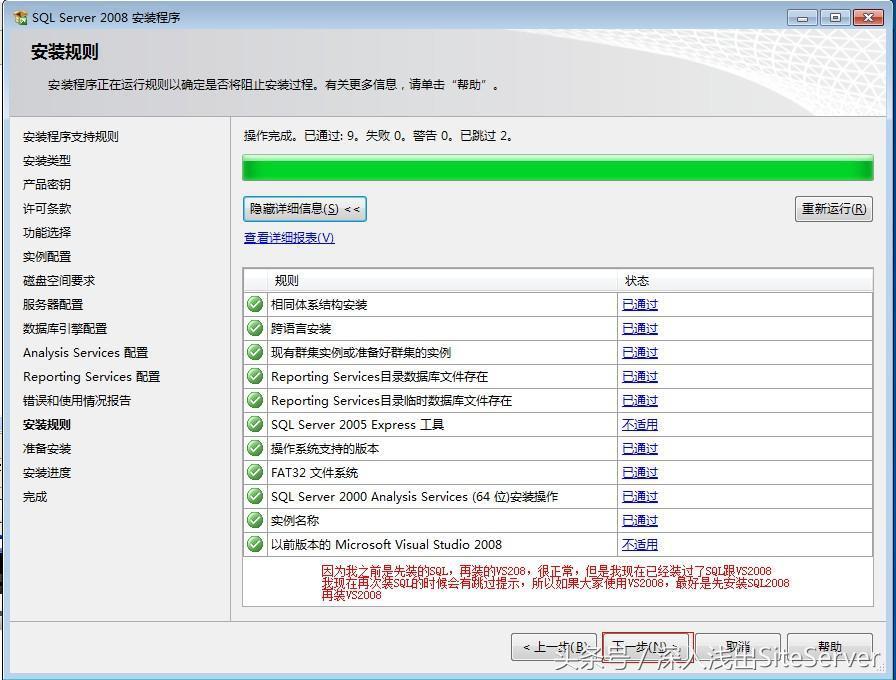
Task: Click rule text 跨语言安装
Action: [x=301, y=329]
